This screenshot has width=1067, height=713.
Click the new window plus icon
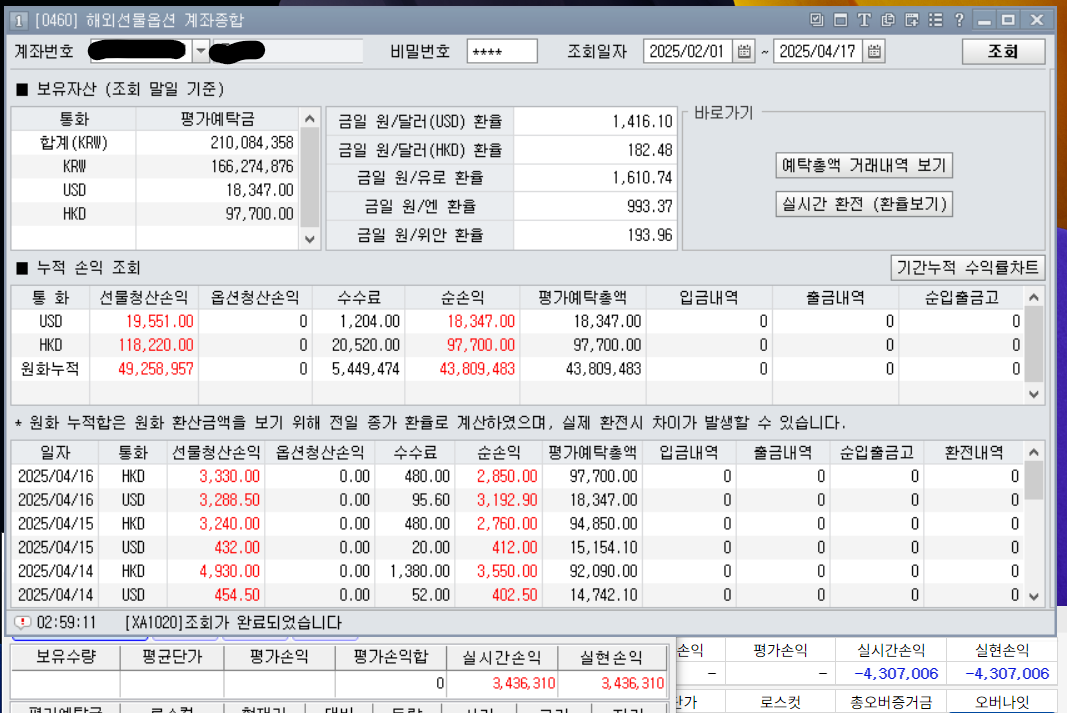(x=911, y=20)
